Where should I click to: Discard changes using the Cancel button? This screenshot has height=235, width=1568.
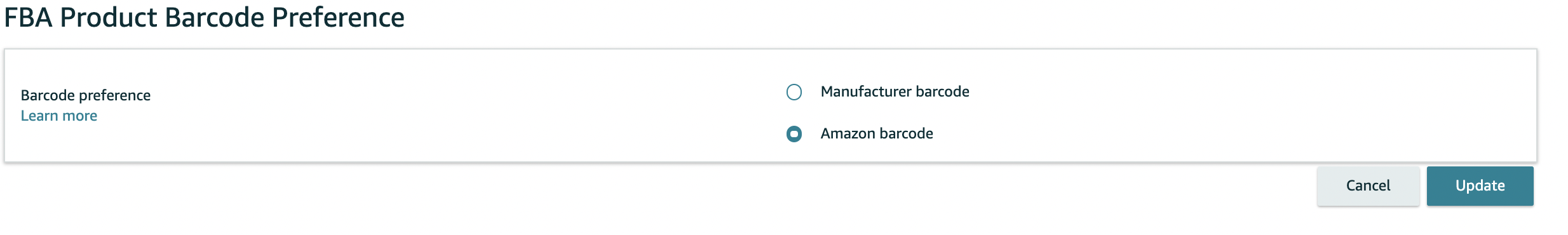(1368, 185)
